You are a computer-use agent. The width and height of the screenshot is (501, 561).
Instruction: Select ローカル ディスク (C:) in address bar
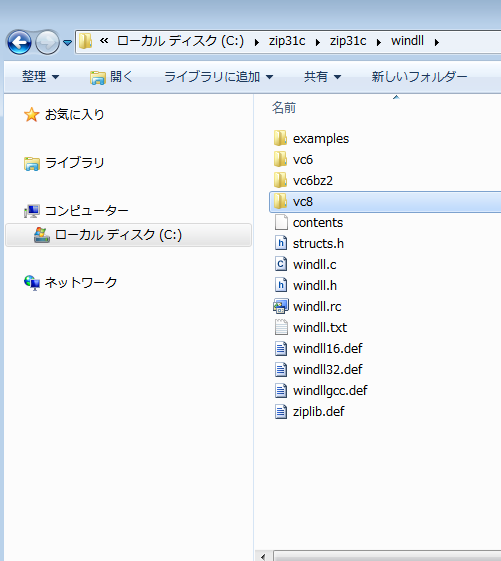pos(180,41)
